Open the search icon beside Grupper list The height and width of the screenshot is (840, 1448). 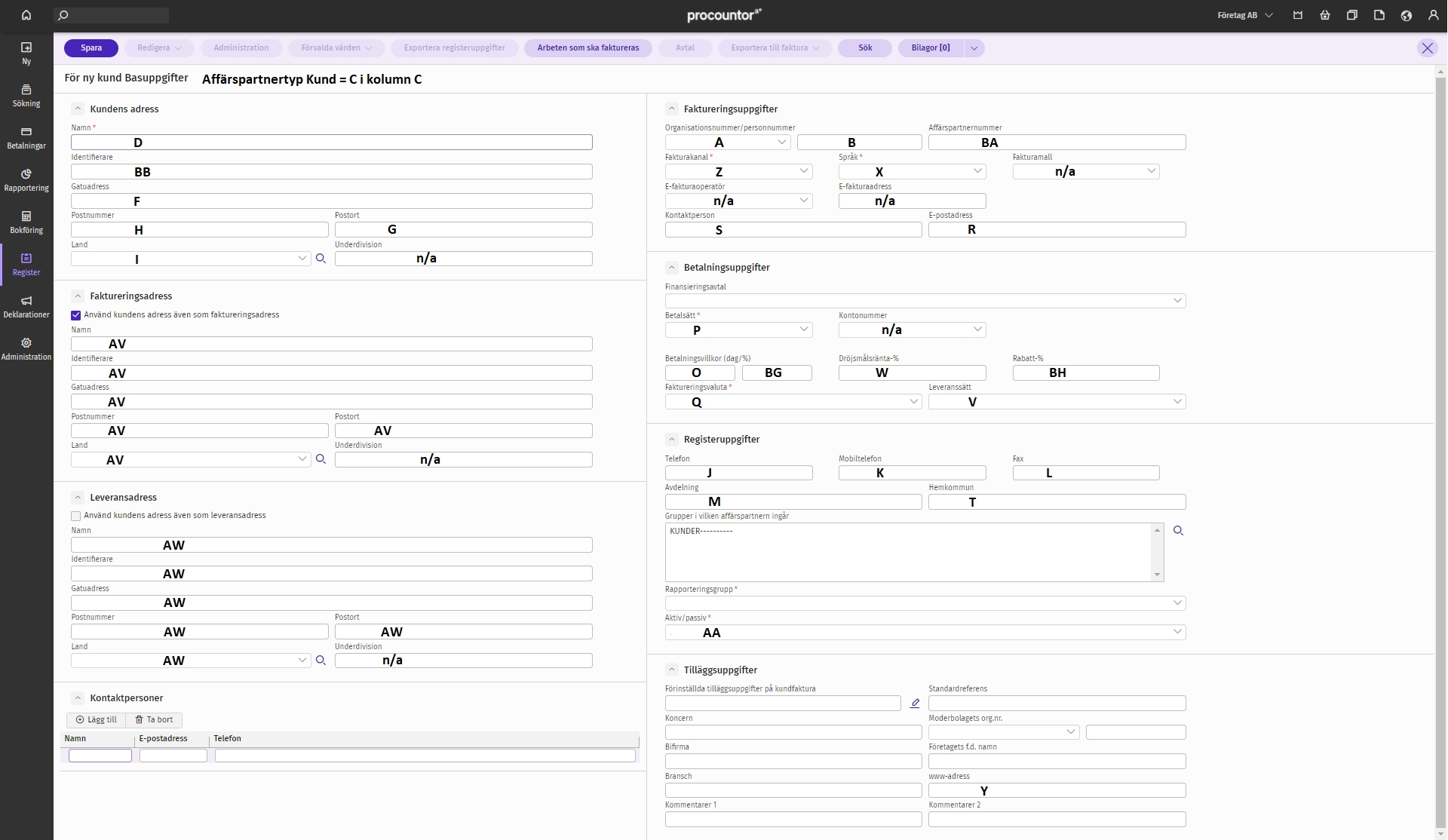pos(1178,531)
